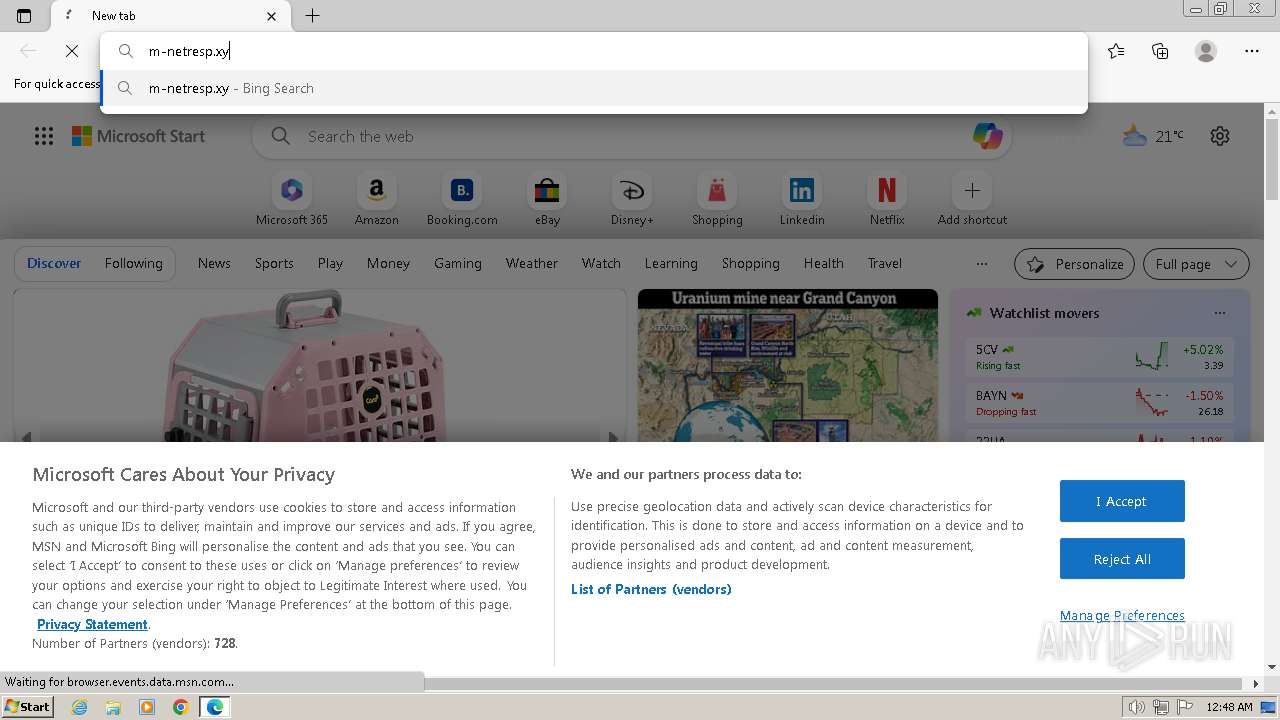Open Watchlist movers options ellipsis
This screenshot has height=720, width=1280.
point(1219,313)
